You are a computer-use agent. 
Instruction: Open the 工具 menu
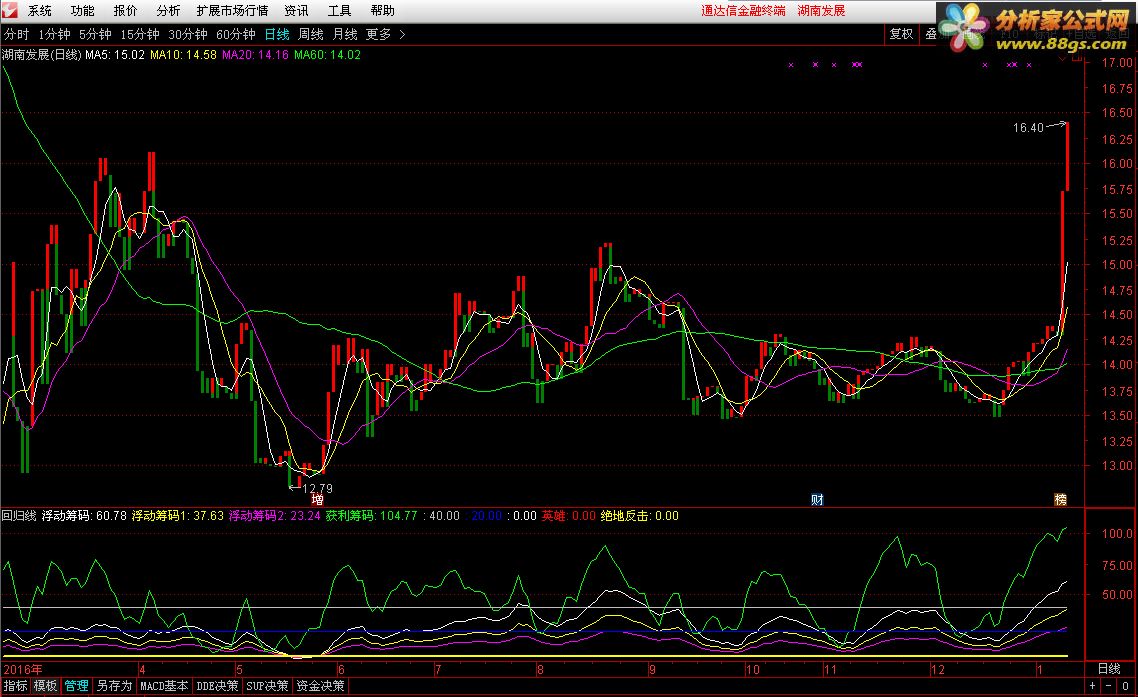pyautogui.click(x=339, y=11)
